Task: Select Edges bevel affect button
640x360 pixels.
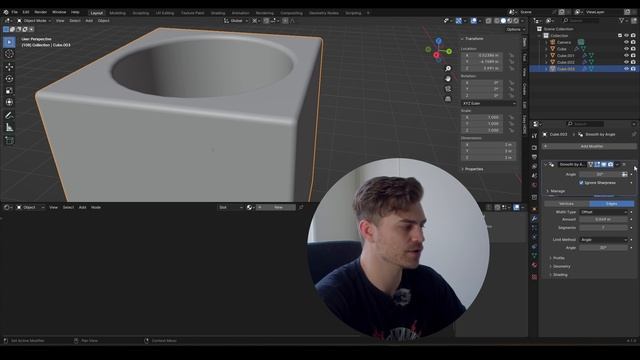Action: (611, 203)
